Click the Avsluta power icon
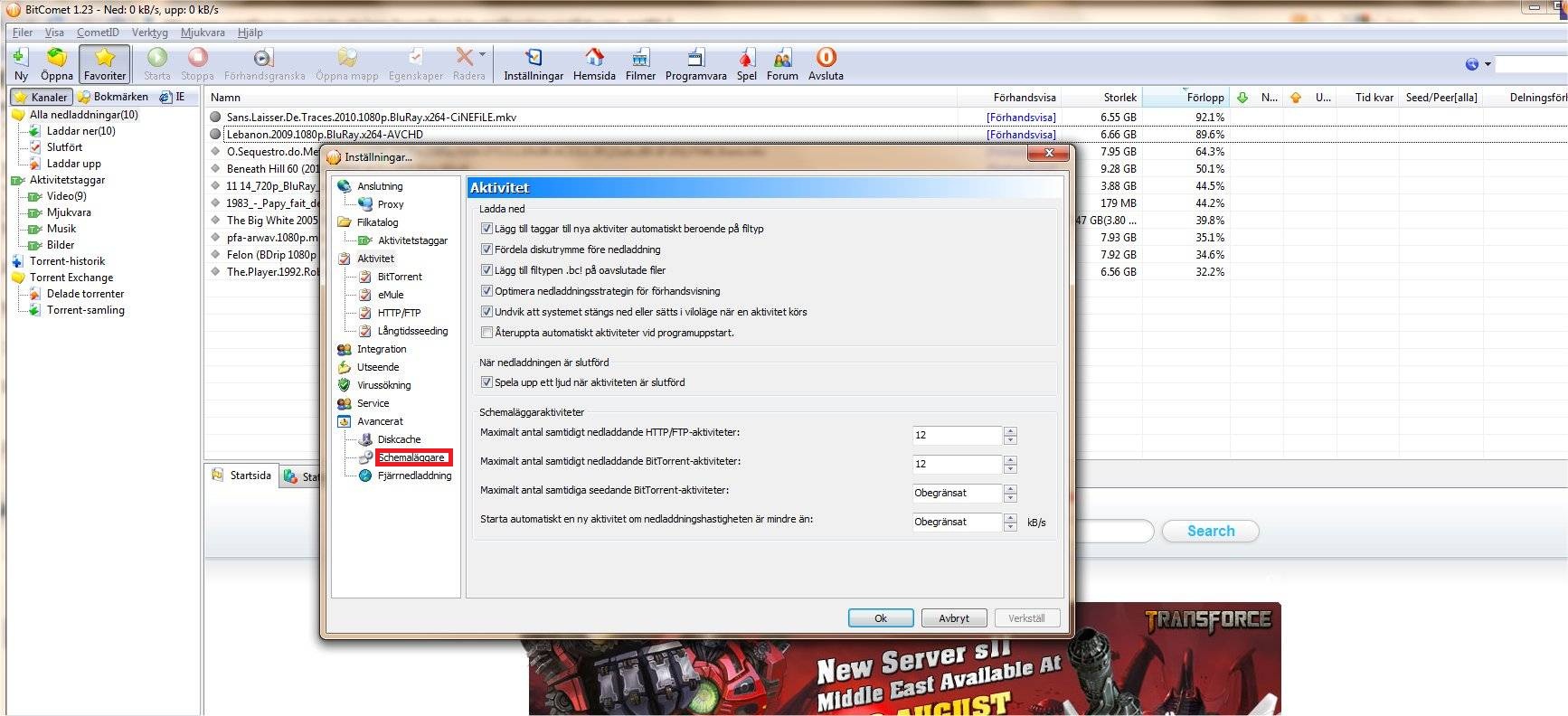 [x=826, y=59]
